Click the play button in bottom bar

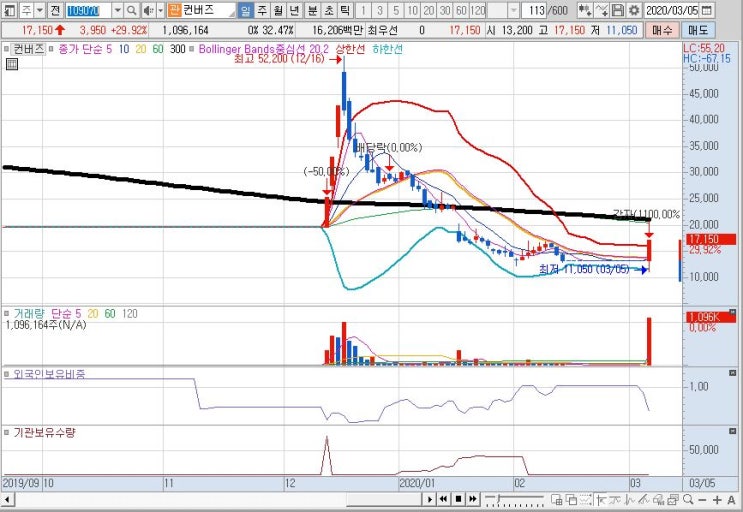[430, 499]
